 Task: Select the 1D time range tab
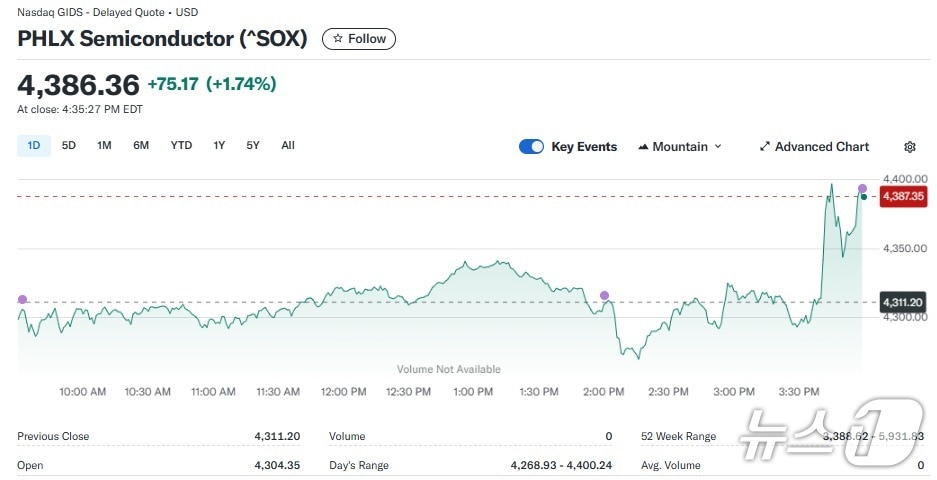tap(33, 146)
